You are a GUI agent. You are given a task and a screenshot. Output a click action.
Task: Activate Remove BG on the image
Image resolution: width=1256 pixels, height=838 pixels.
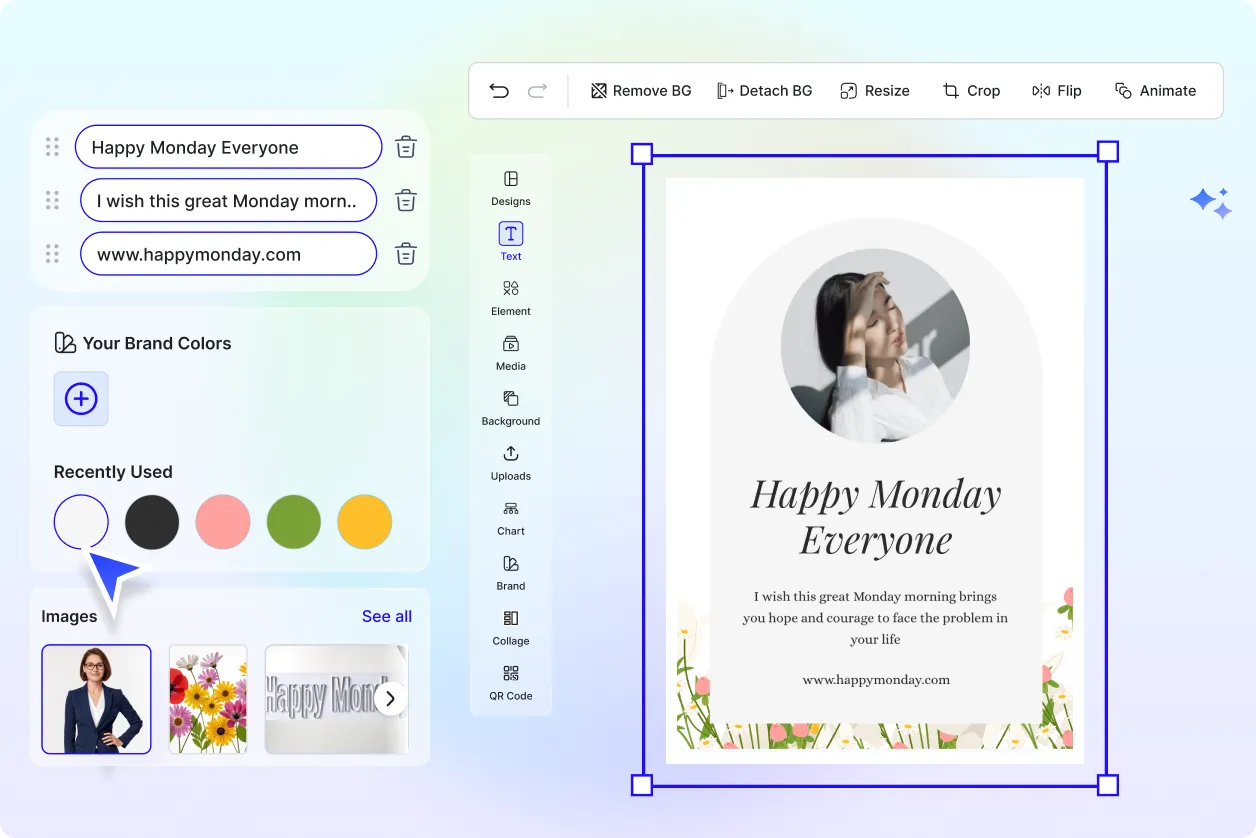click(x=640, y=90)
